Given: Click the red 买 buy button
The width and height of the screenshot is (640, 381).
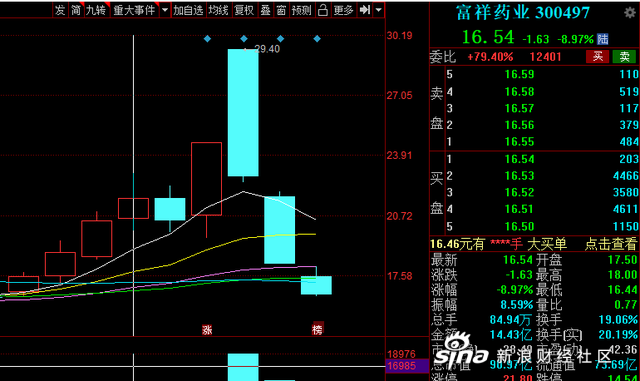Looking at the screenshot, I should point(598,57).
